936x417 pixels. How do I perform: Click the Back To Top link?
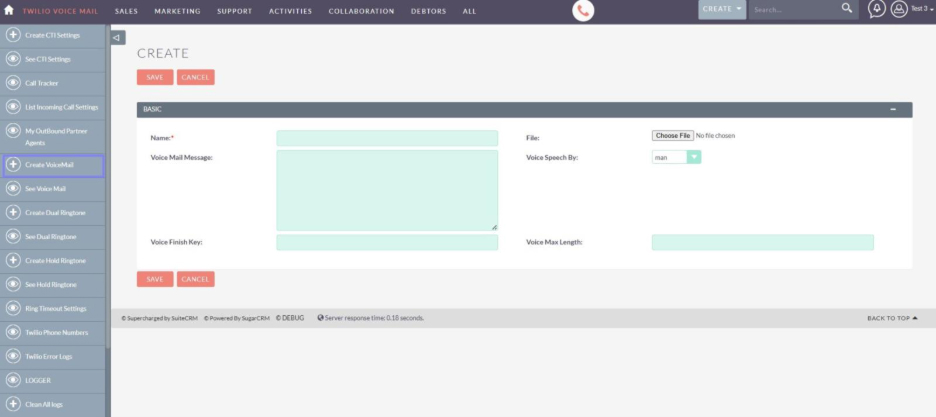[x=892, y=318]
